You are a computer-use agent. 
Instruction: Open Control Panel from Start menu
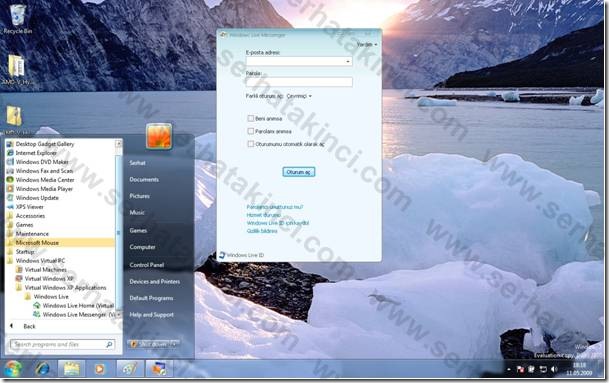146,265
